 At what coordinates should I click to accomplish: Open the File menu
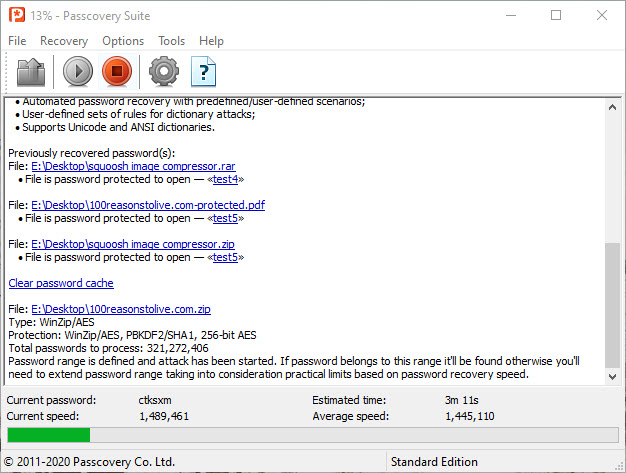pyautogui.click(x=17, y=41)
